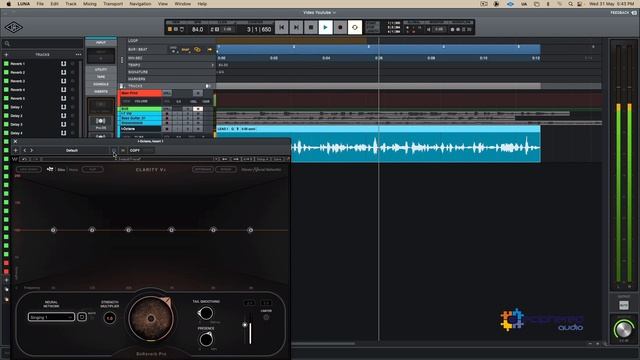Click the last EQ band node on the graph
Image resolution: width=640 pixels, height=360 pixels.
tap(250, 230)
